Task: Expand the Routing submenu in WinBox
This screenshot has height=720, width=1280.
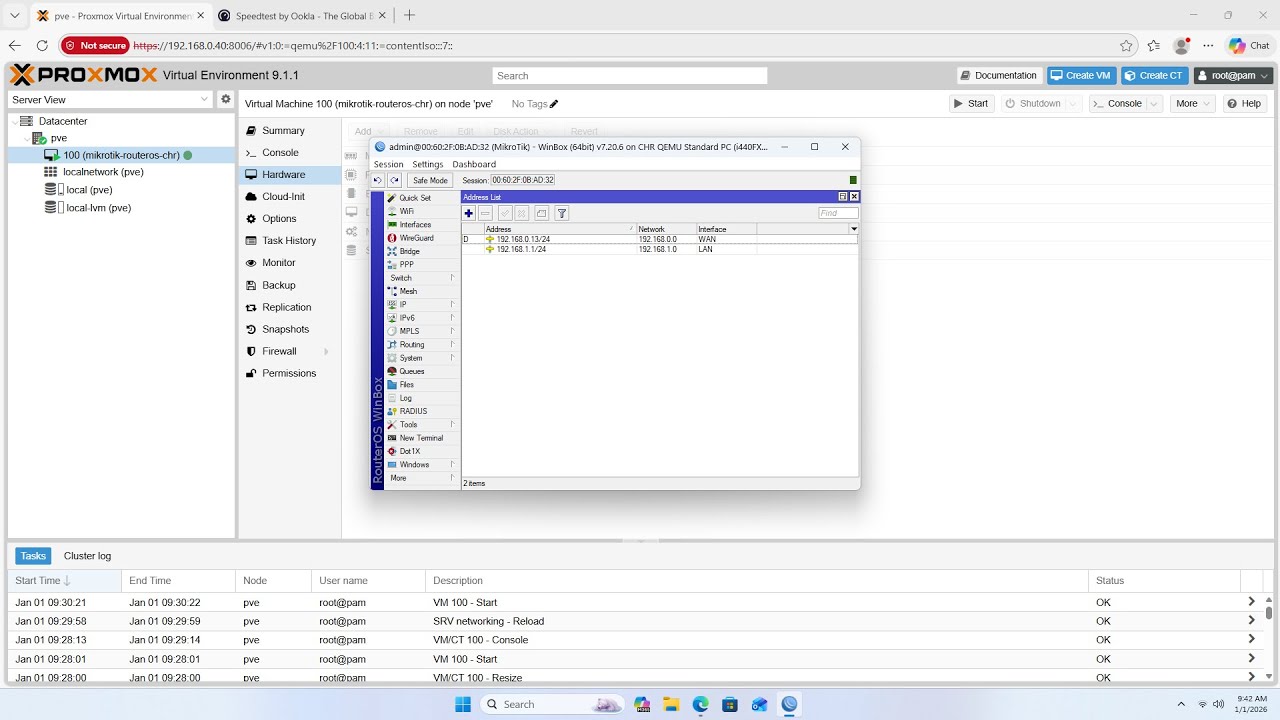Action: (422, 345)
